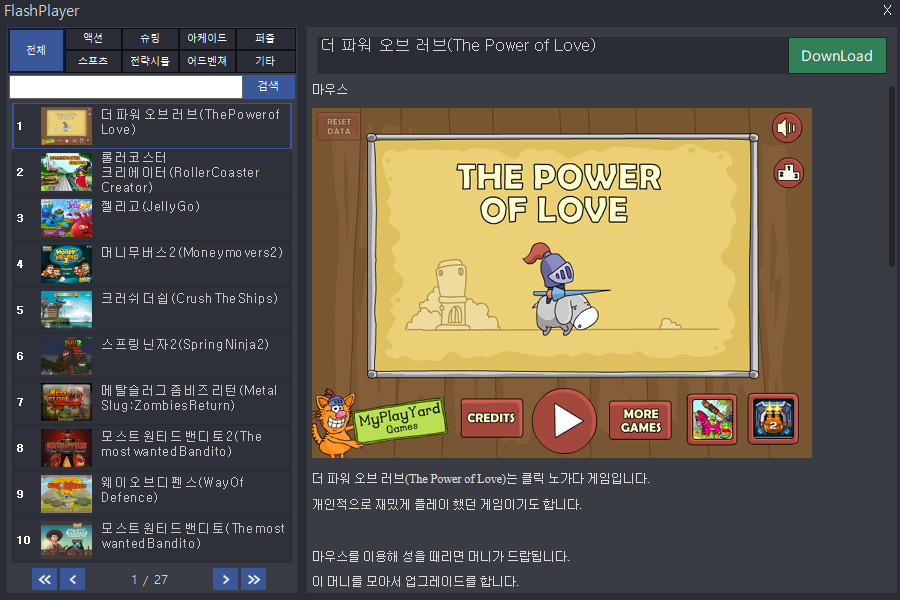
Task: Select the 슈팅 category tab
Action: [150, 38]
